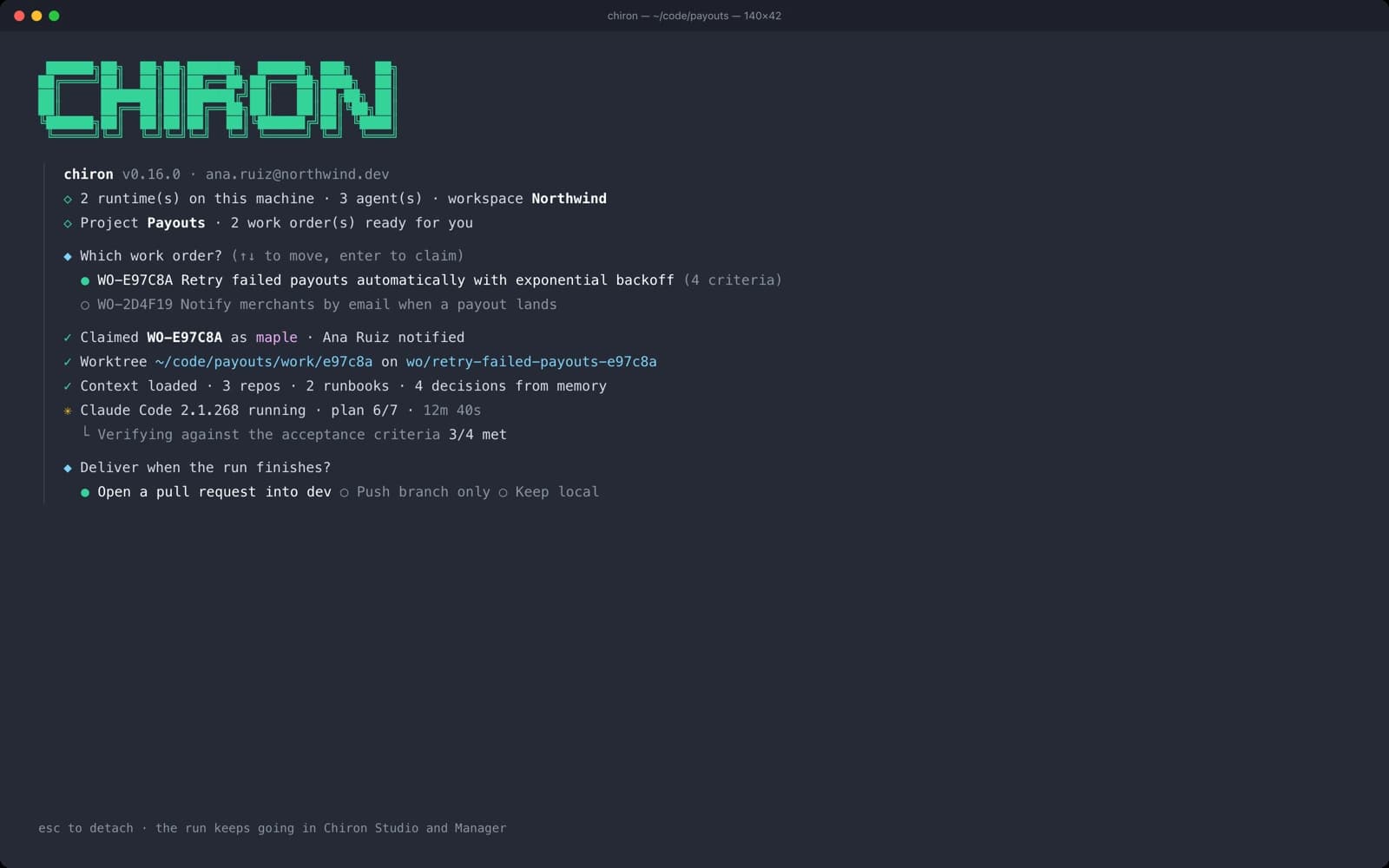Click the 12m 40s elapsed time
Screen dimensions: 1389x868
click(x=451, y=411)
